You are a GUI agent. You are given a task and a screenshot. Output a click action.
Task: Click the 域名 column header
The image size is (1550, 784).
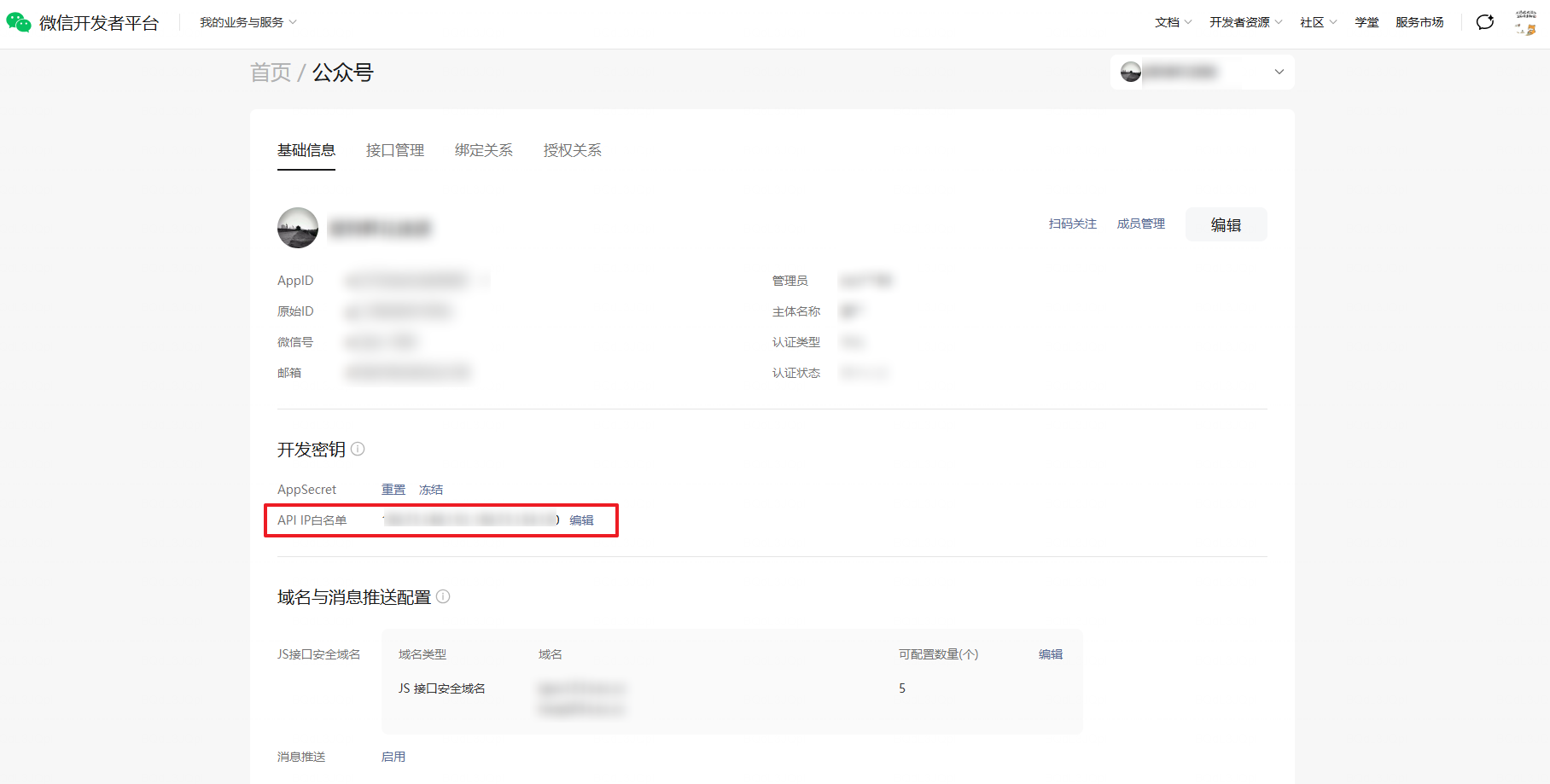point(551,654)
